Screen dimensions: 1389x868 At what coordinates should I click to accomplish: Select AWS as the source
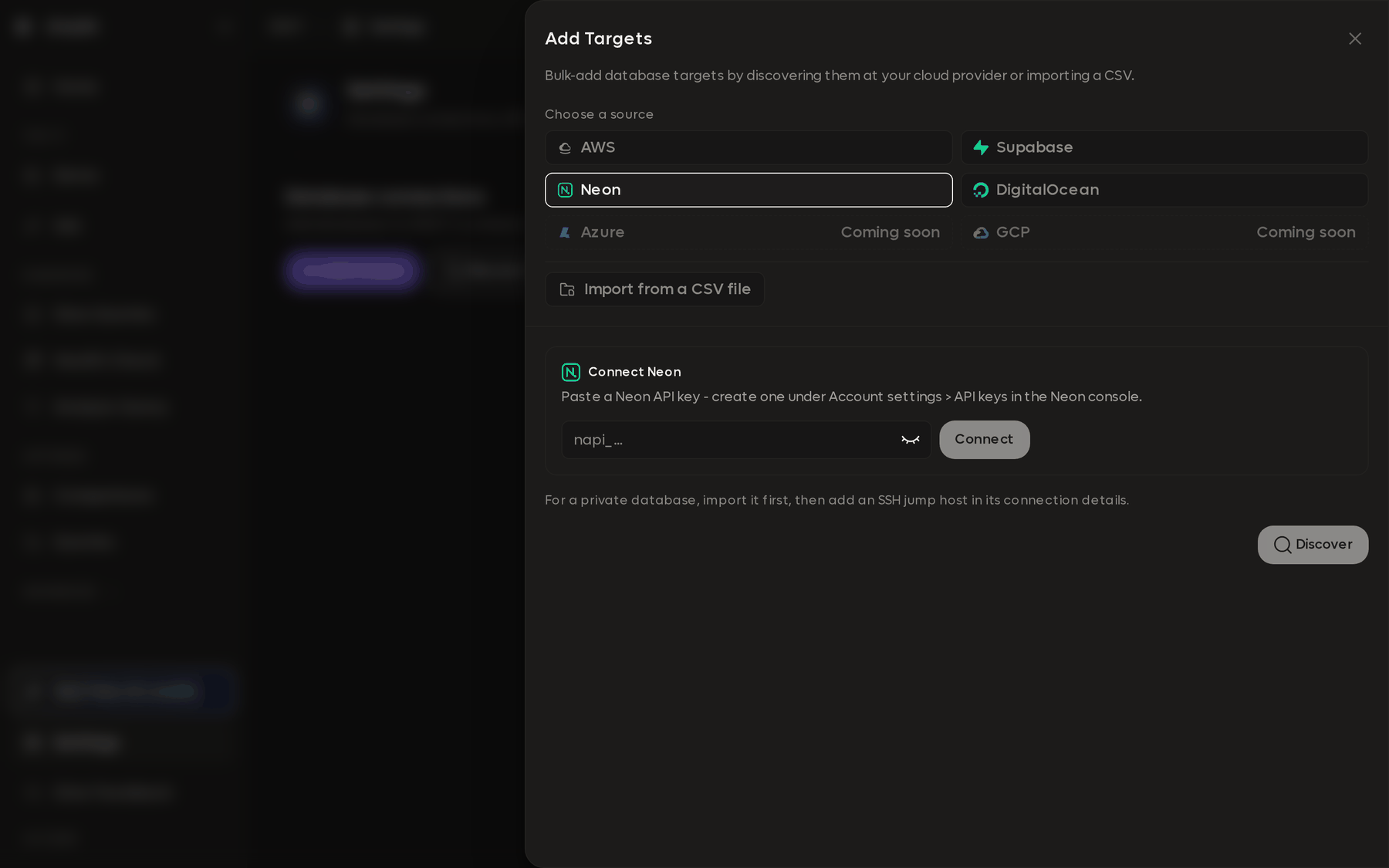pos(749,147)
